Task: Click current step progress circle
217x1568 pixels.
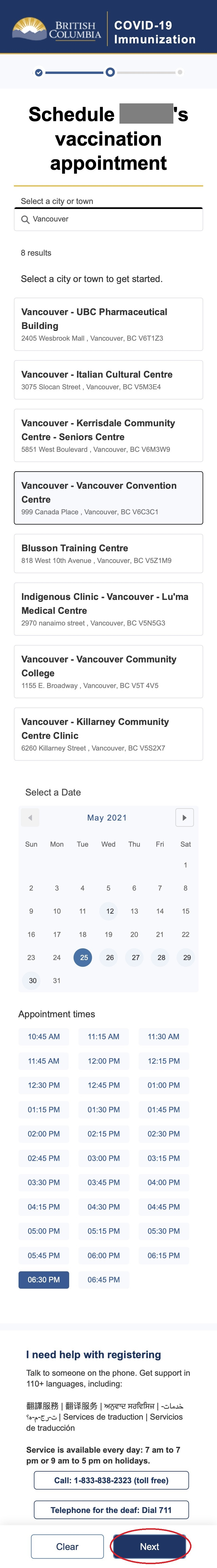Action: click(110, 73)
